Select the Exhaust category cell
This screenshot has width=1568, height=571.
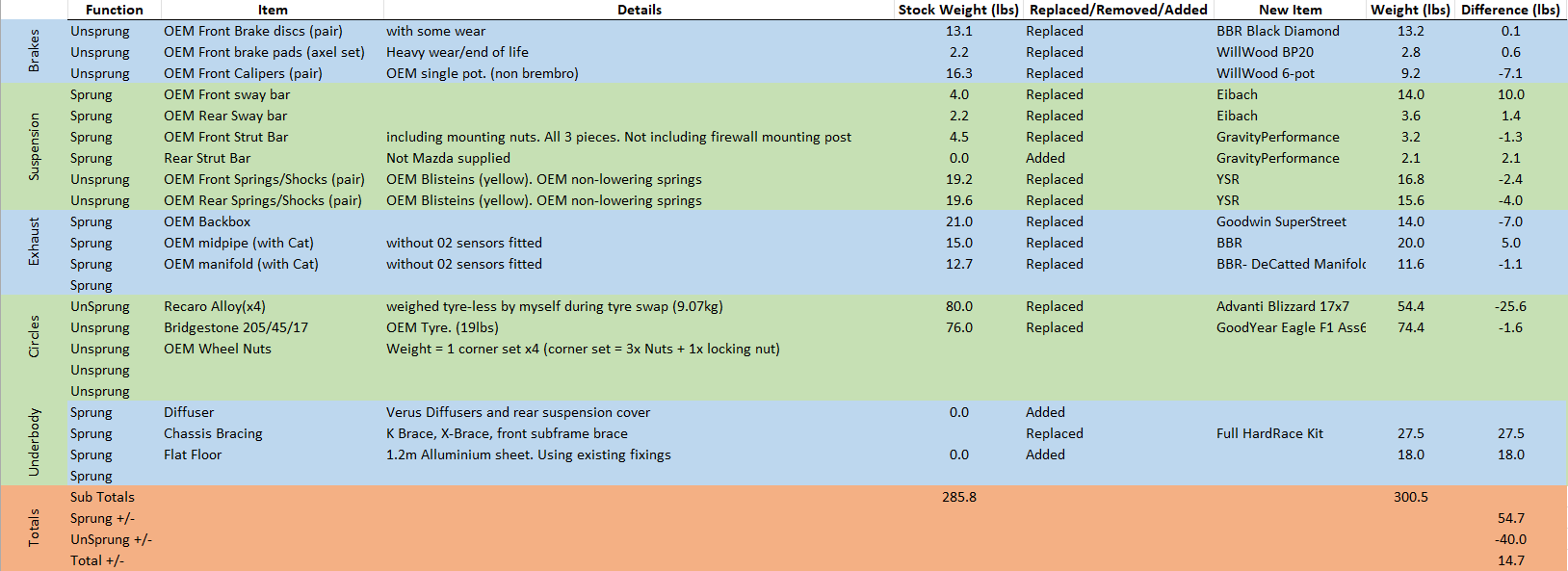click(34, 242)
